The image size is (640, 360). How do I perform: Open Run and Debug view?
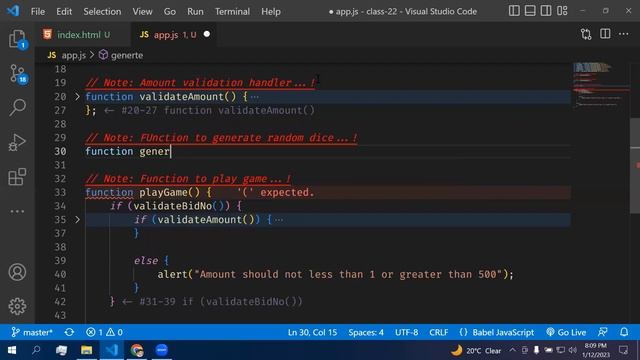click(17, 142)
